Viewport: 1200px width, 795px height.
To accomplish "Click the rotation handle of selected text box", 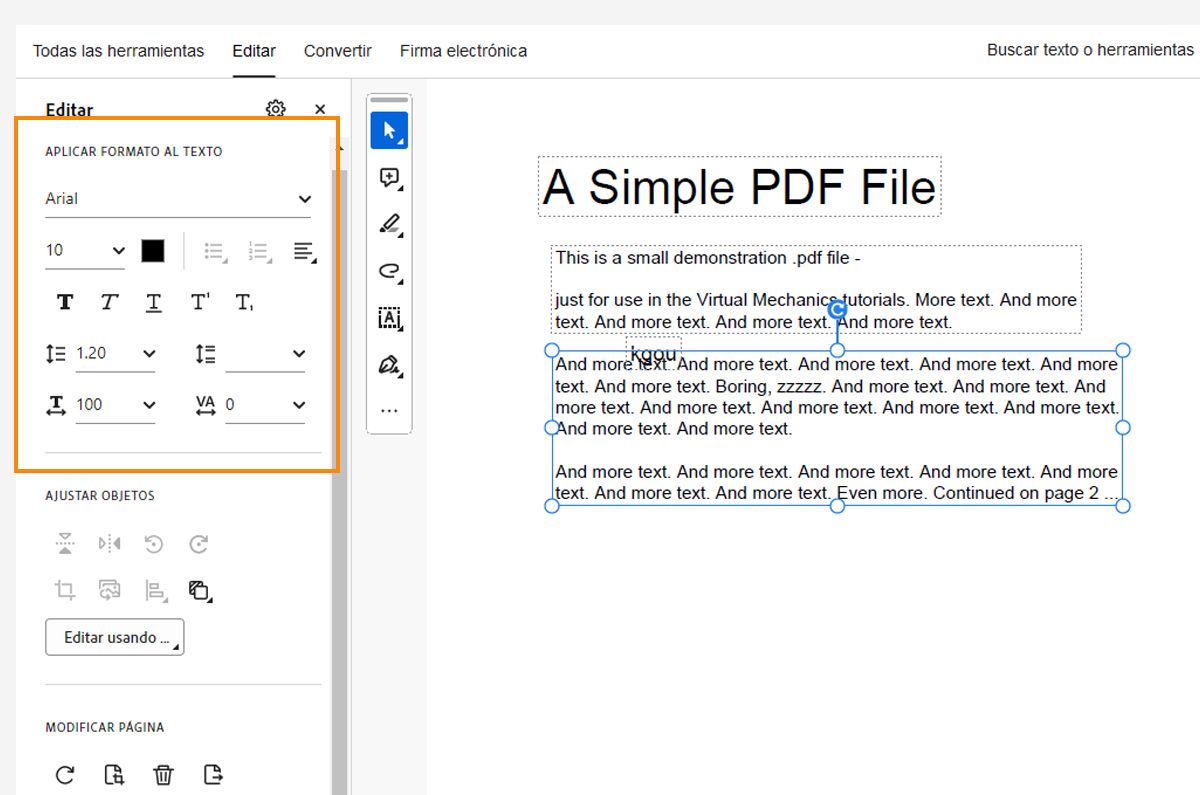I will (838, 310).
